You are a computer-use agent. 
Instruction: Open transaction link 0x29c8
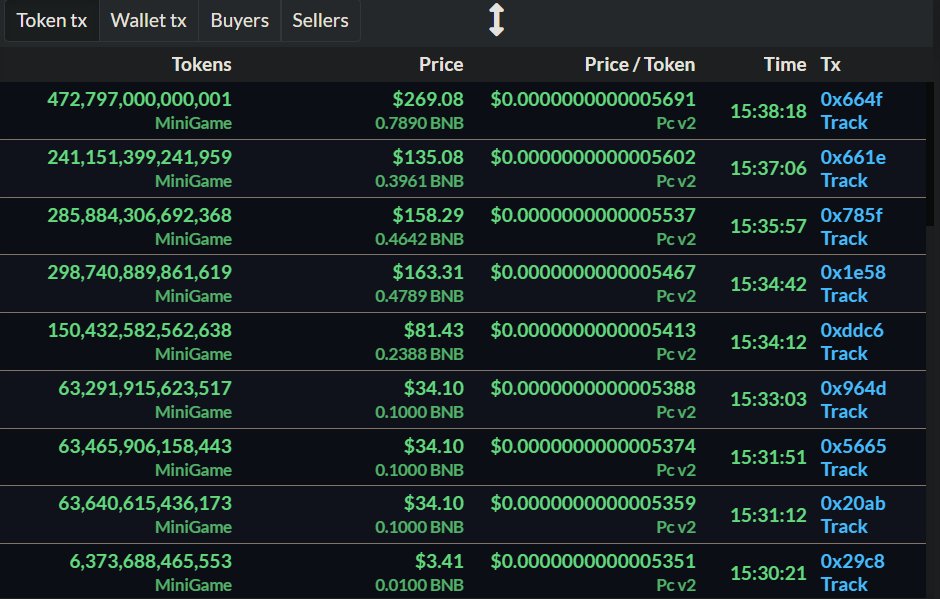(852, 561)
